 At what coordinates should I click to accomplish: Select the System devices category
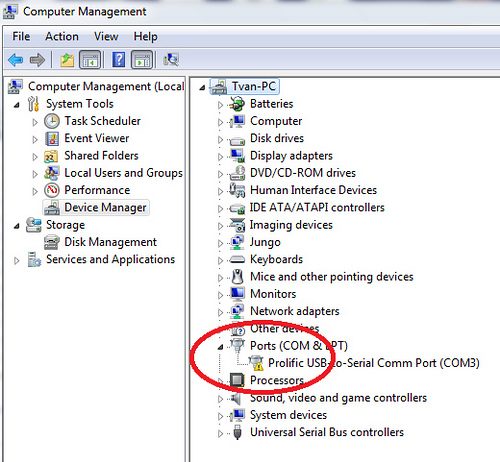tap(288, 415)
